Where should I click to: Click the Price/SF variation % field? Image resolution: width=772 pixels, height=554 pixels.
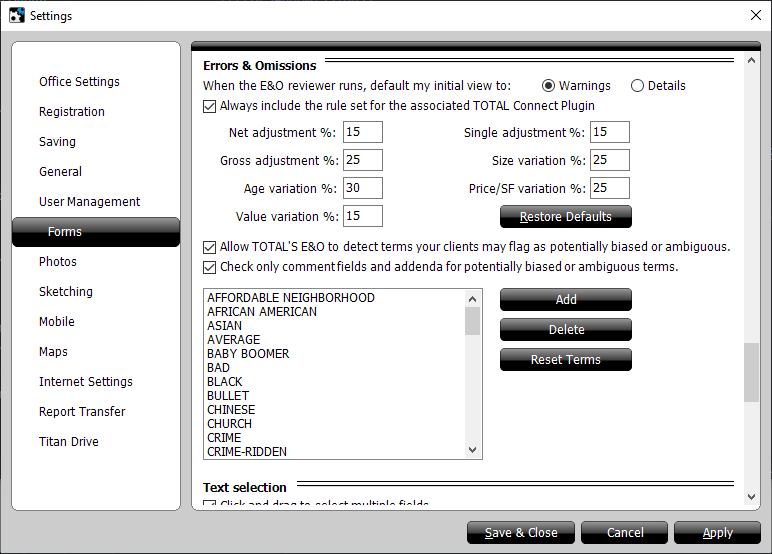pyautogui.click(x=609, y=188)
